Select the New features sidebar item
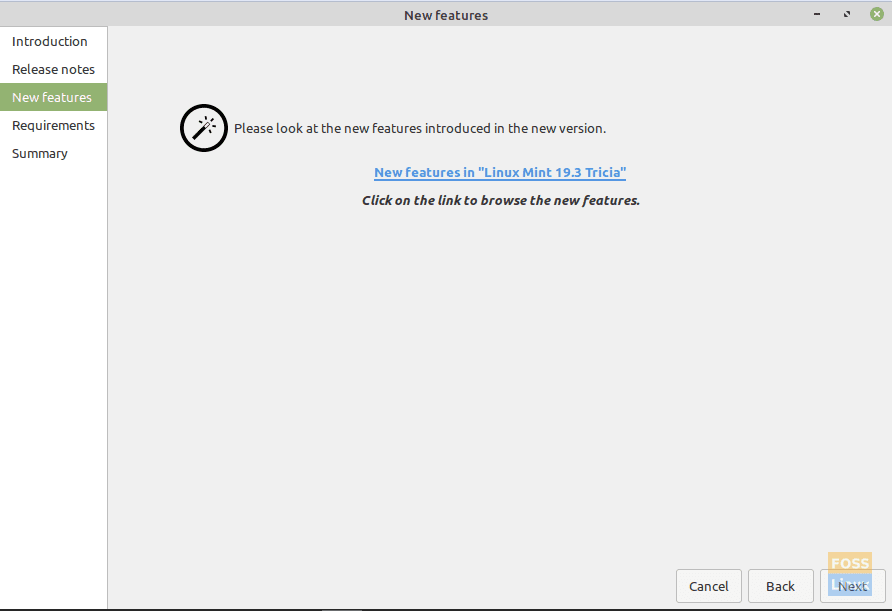The width and height of the screenshot is (892, 611). pos(52,97)
